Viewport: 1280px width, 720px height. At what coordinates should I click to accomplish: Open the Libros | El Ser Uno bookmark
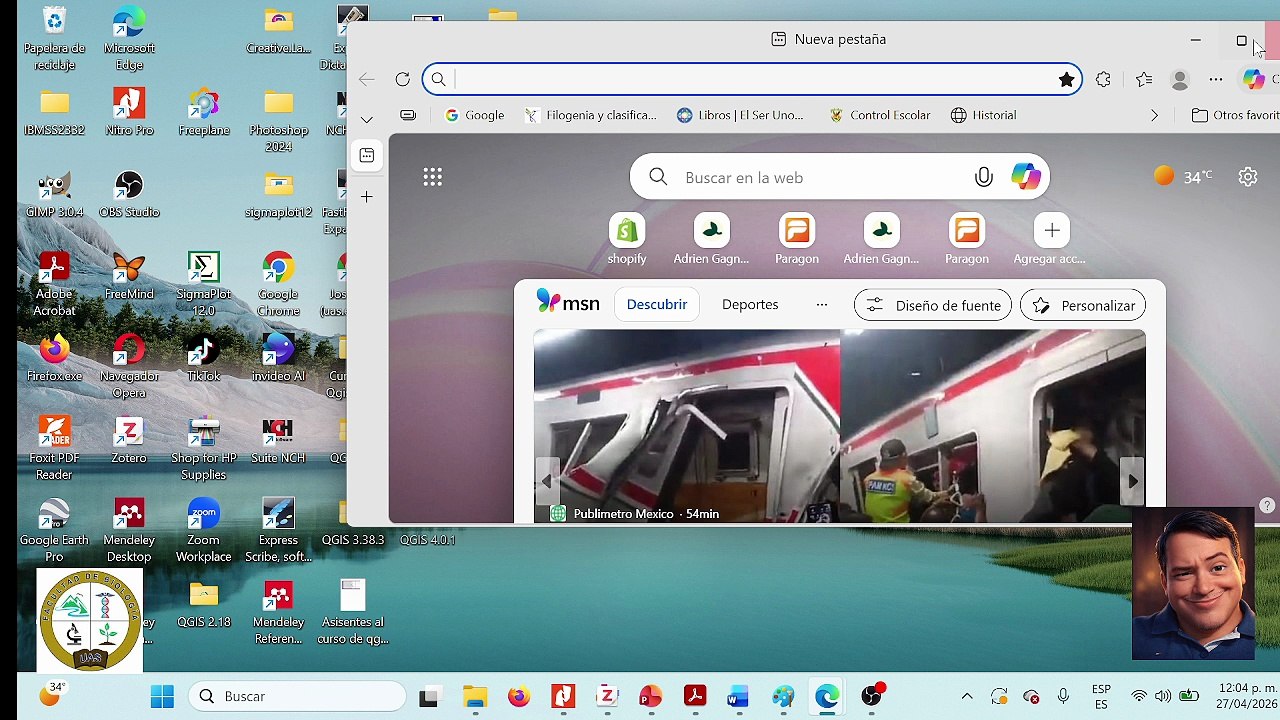click(740, 115)
